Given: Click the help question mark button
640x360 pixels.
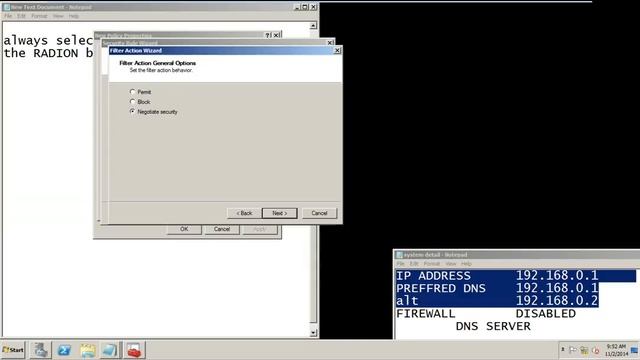Looking at the screenshot, I should 268,35.
